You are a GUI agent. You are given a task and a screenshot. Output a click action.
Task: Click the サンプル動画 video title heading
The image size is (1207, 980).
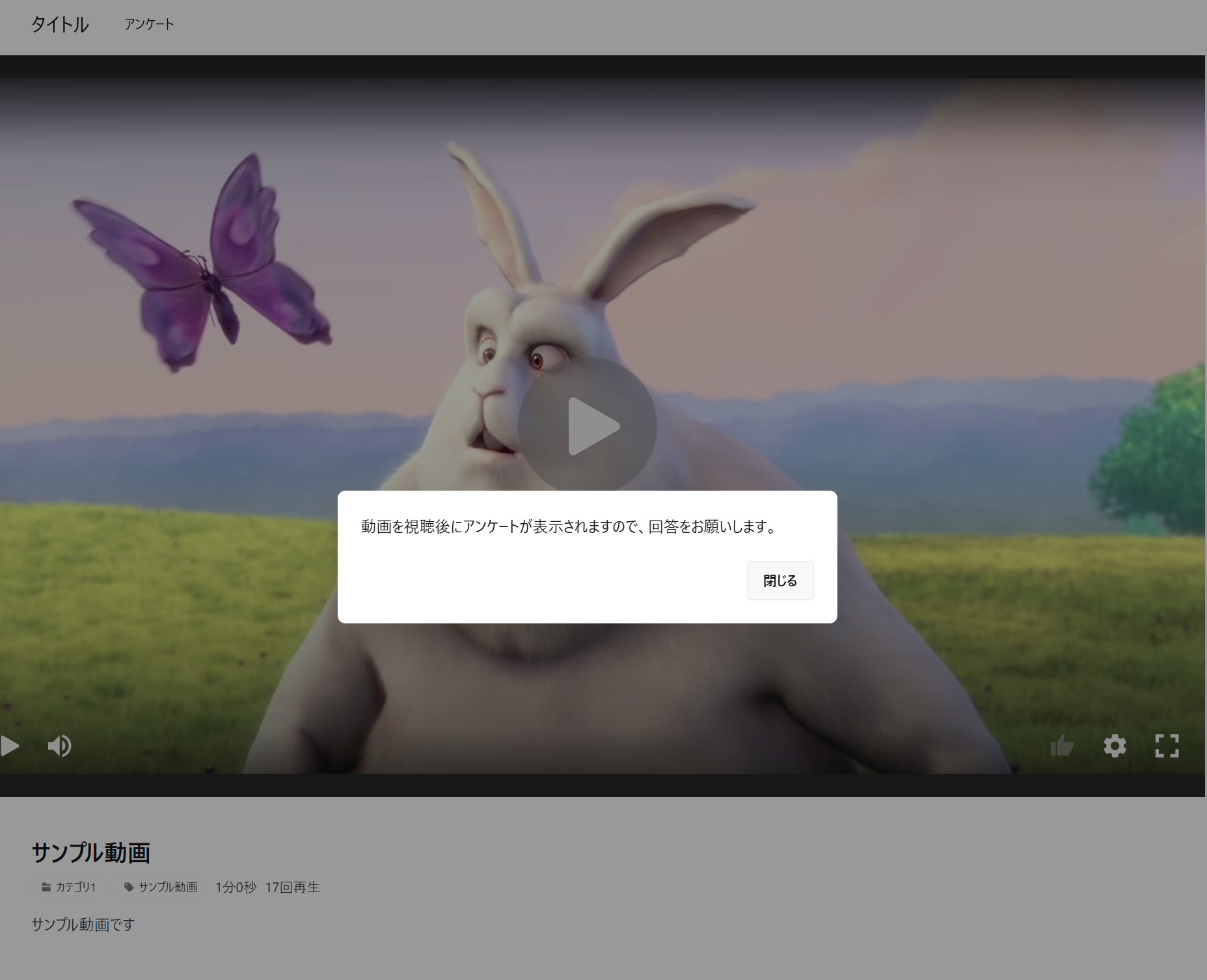(91, 852)
